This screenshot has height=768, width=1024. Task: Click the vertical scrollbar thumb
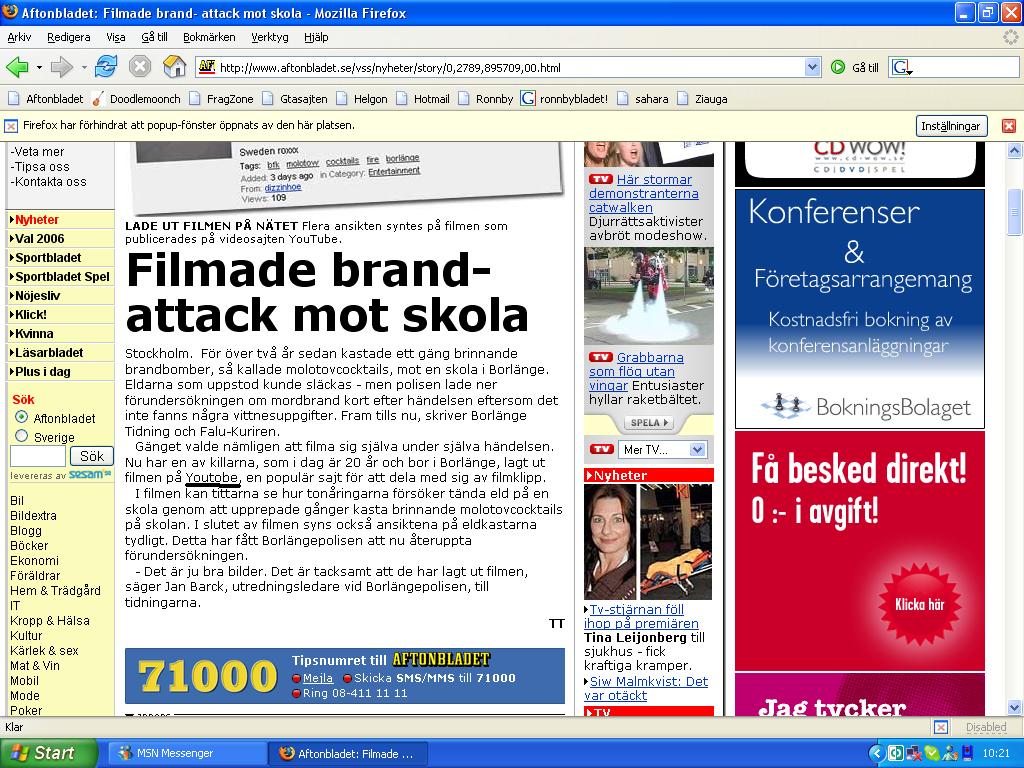pos(1014,212)
